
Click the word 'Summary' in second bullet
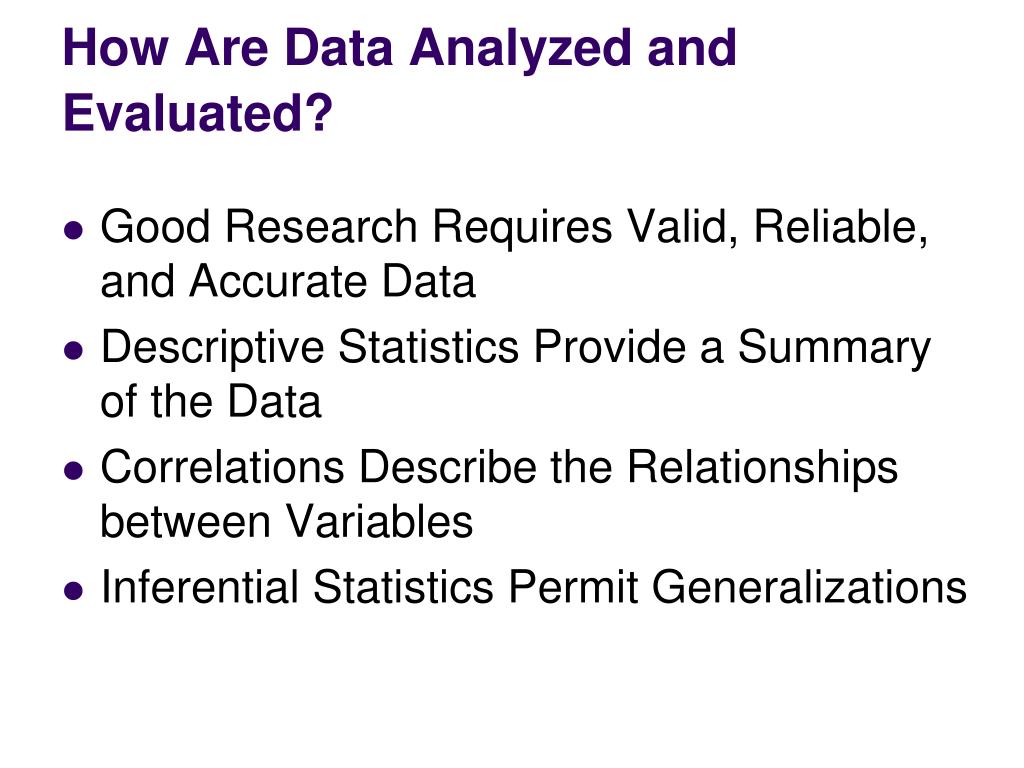click(x=835, y=350)
